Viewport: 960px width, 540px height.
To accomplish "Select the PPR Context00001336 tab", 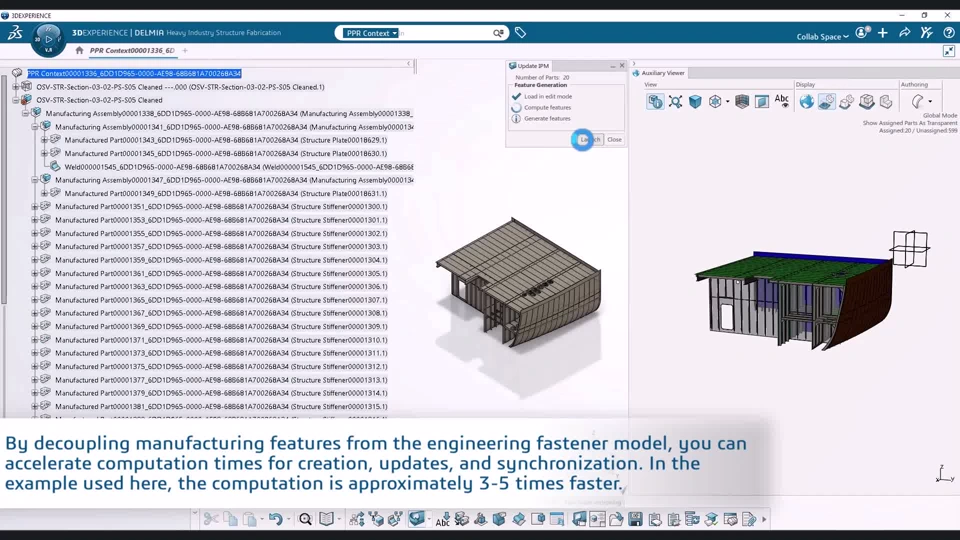I will point(132,50).
